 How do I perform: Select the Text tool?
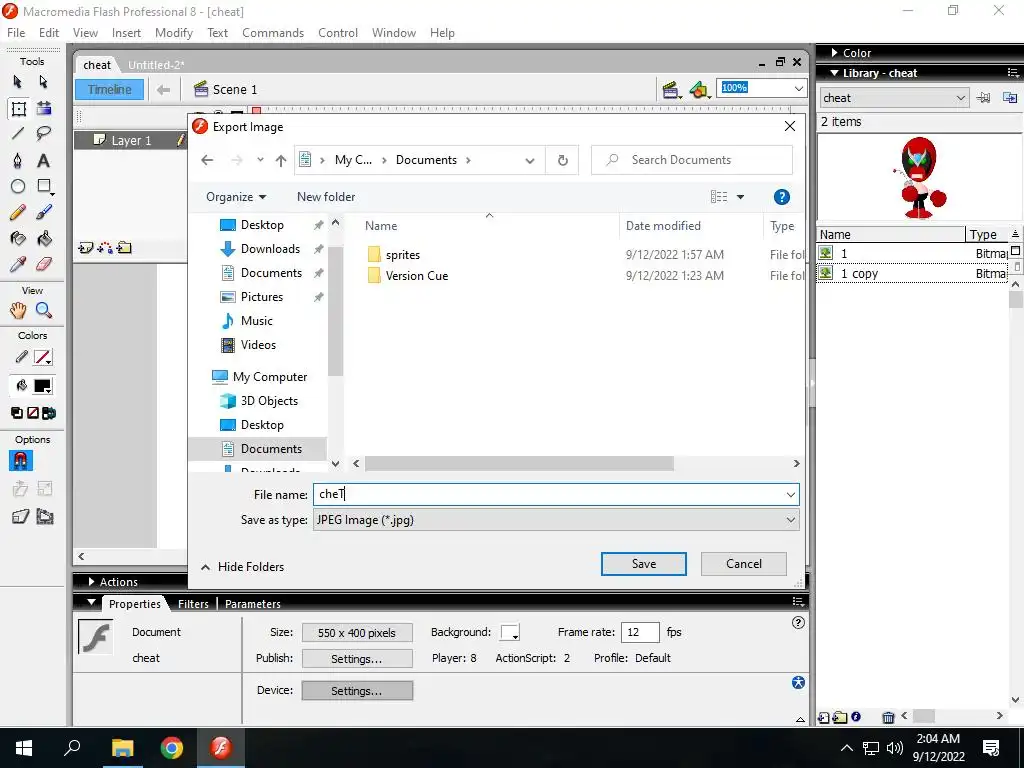point(44,161)
